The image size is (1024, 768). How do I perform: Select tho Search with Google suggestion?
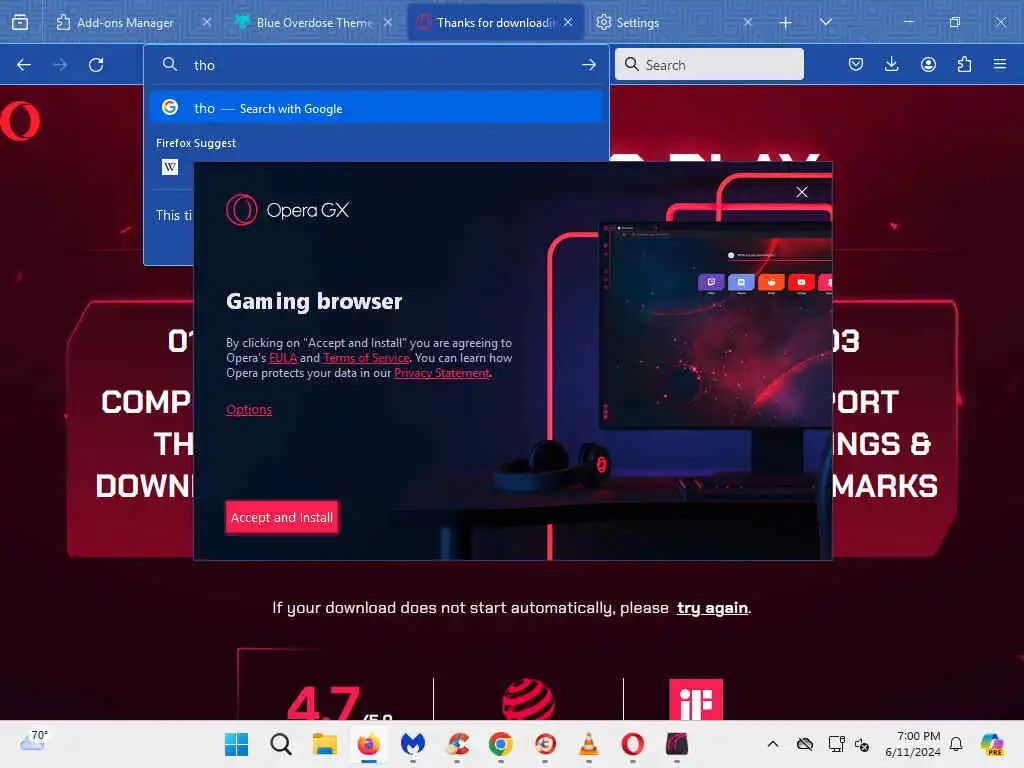click(x=376, y=108)
